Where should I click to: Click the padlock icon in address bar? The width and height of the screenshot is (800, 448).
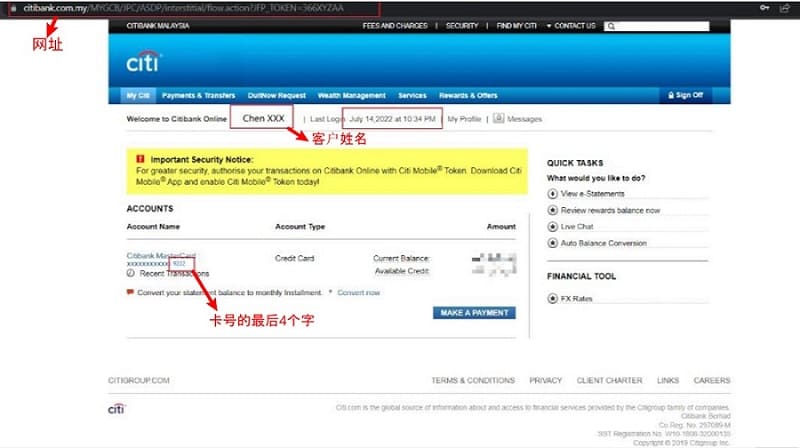tap(13, 8)
